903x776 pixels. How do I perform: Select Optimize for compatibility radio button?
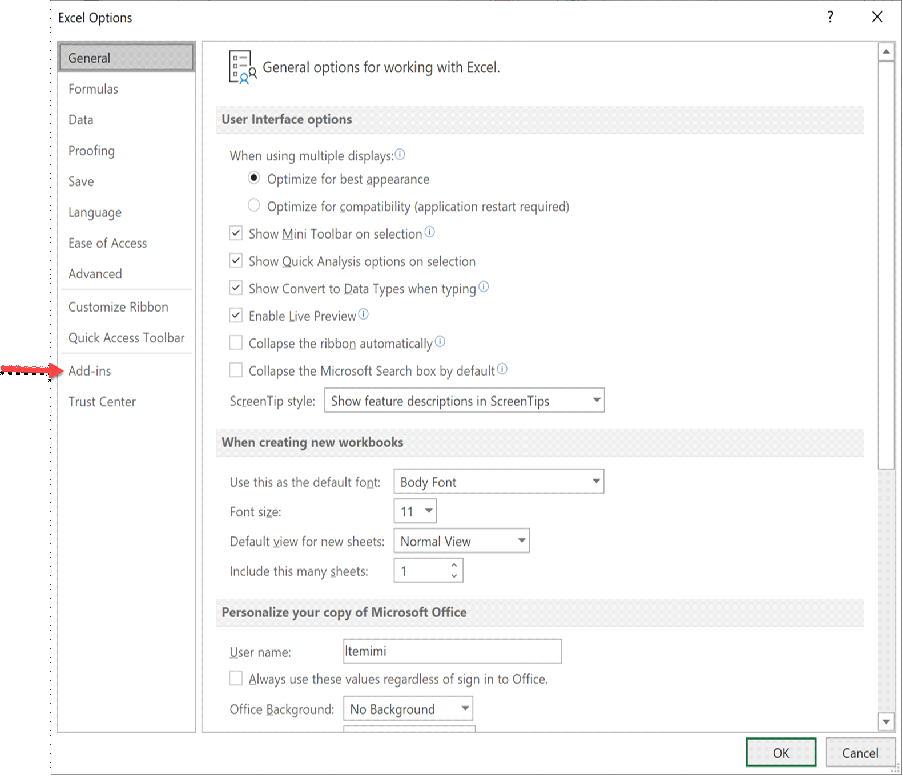tap(253, 206)
